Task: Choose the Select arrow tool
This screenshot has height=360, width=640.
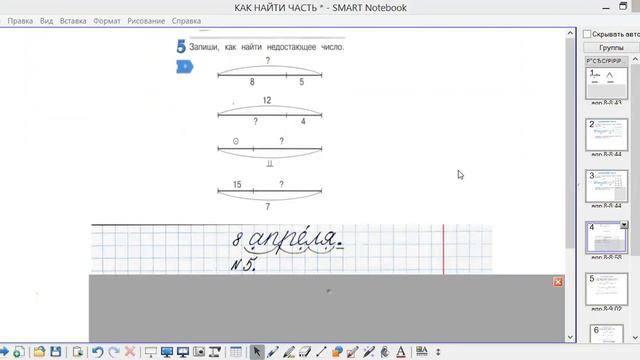Action: click(257, 351)
